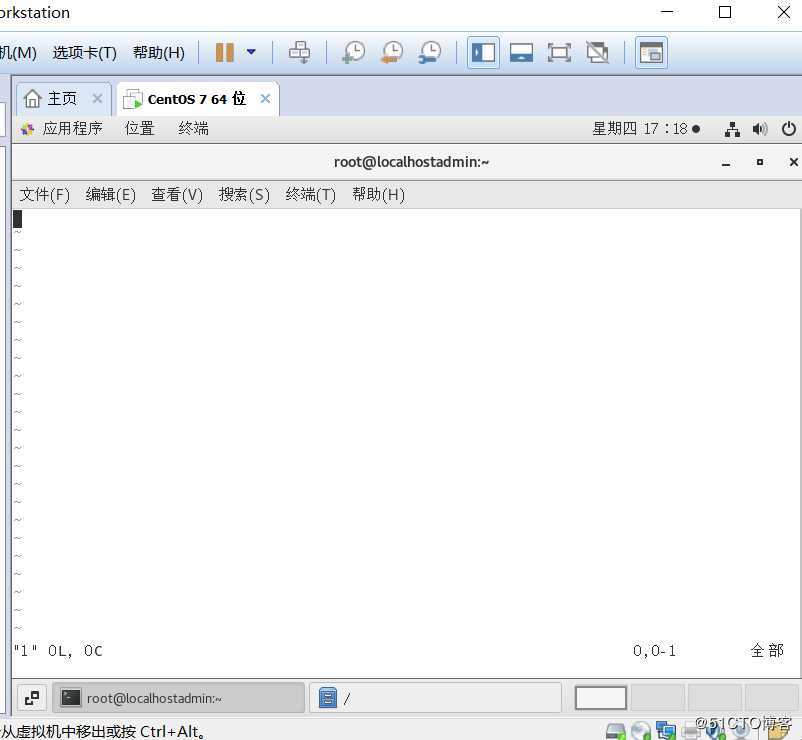Select the / file manager taskbar entry
802x740 pixels.
[x=435, y=698]
